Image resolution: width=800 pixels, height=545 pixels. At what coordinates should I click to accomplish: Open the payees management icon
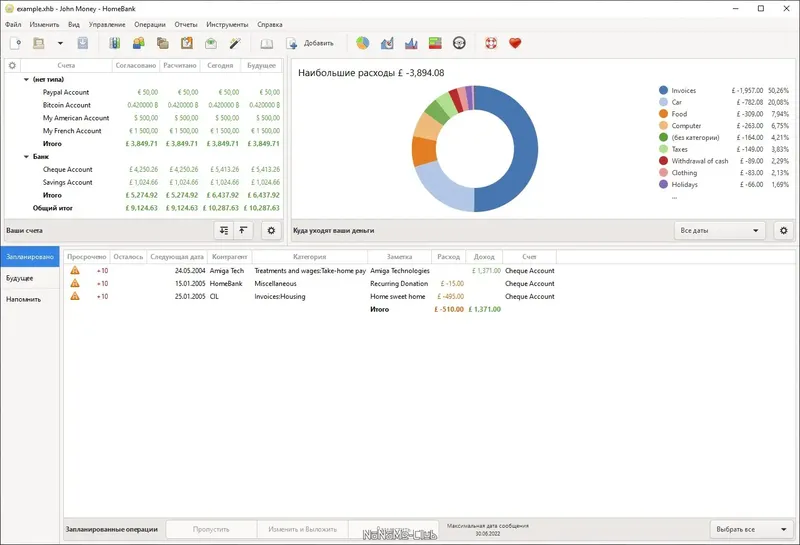tap(138, 43)
